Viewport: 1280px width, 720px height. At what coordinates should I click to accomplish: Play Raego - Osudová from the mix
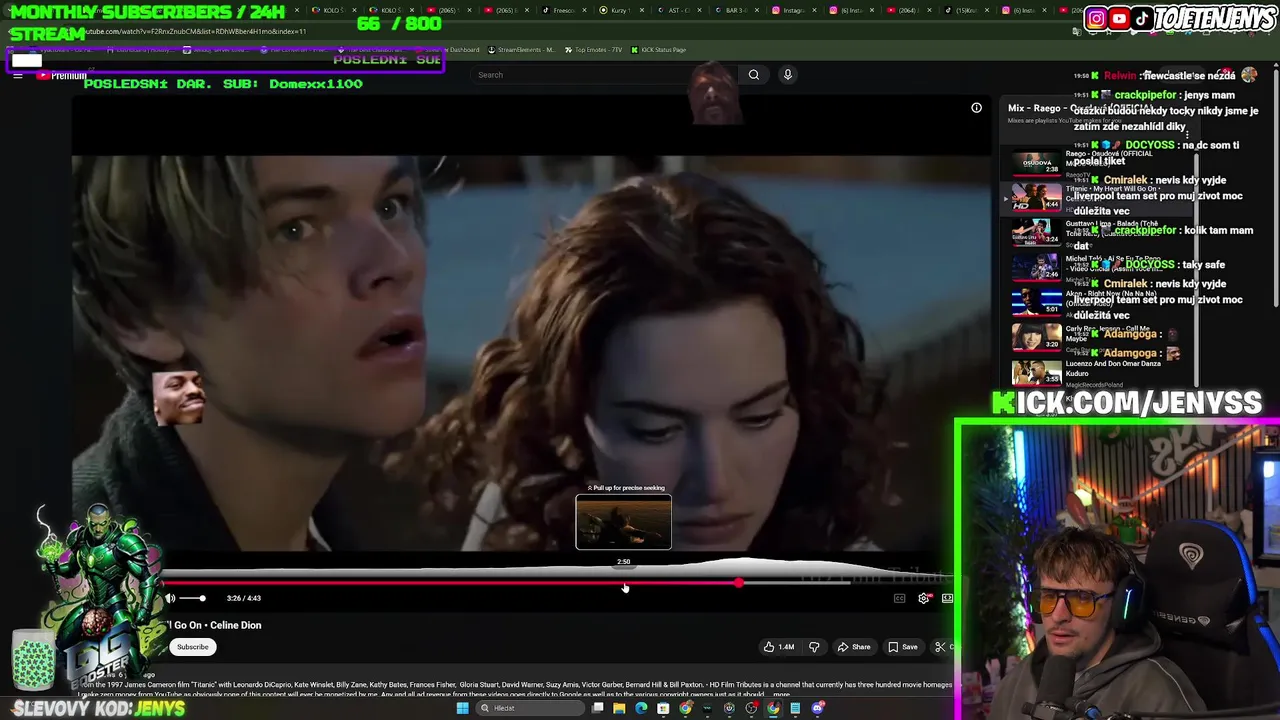1037,163
